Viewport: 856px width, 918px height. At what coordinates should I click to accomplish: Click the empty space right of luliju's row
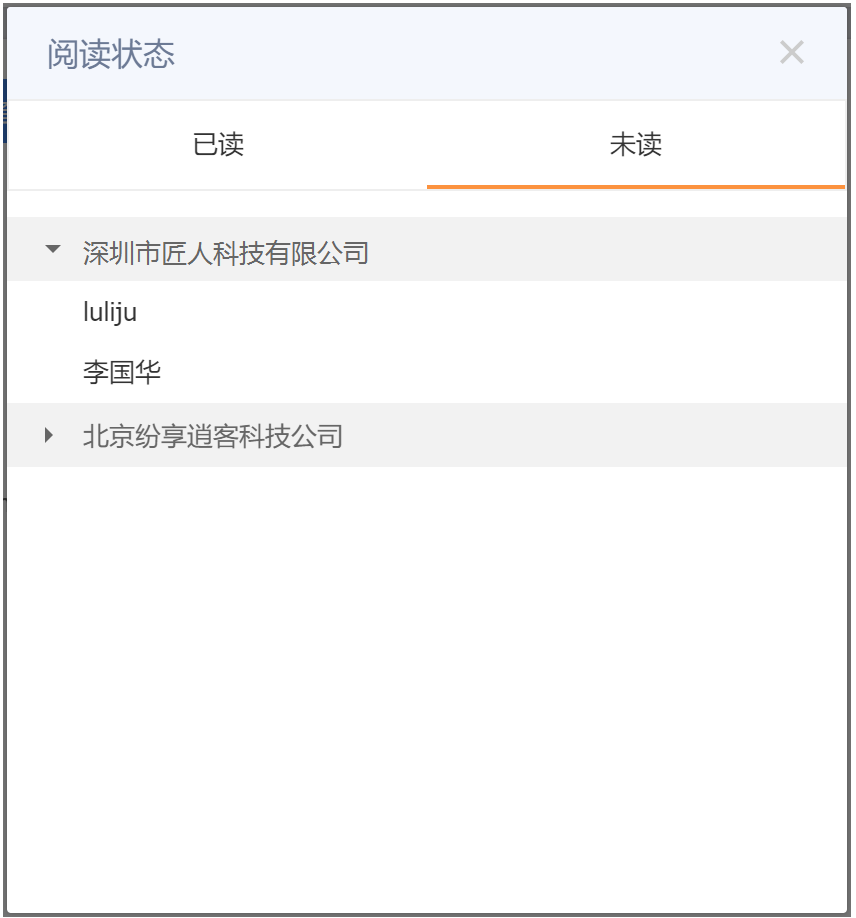click(x=492, y=312)
